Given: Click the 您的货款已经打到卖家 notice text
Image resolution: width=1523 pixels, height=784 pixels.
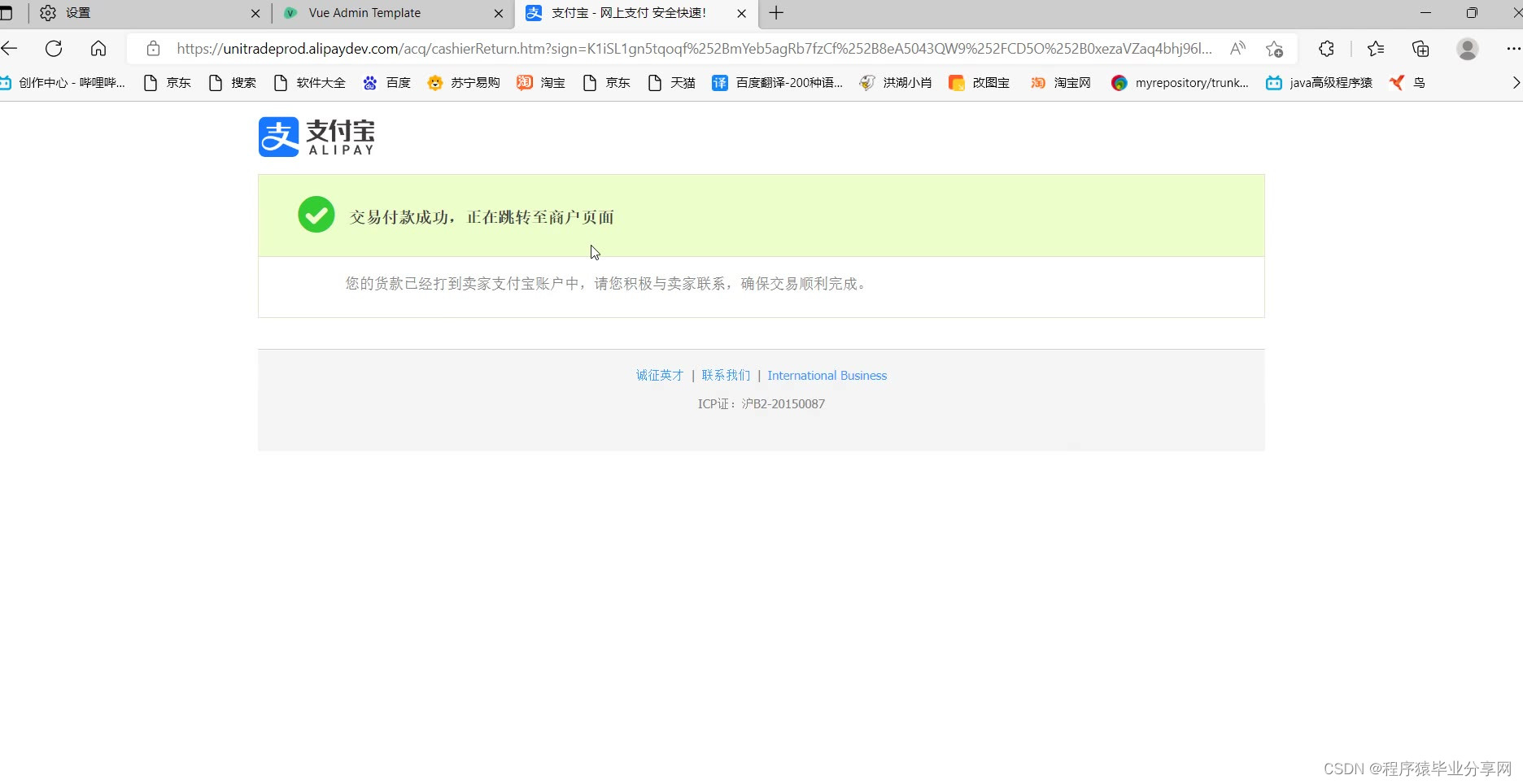Looking at the screenshot, I should coord(607,284).
